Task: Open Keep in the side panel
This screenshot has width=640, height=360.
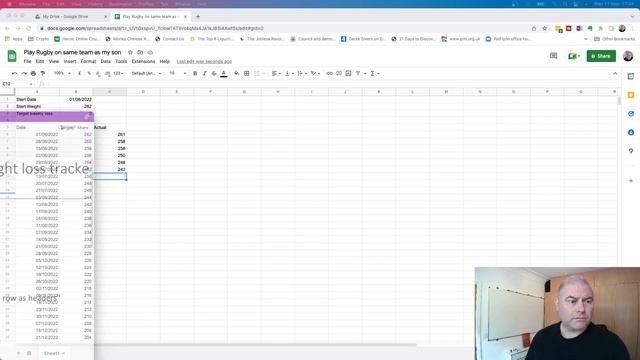Action: click(631, 95)
